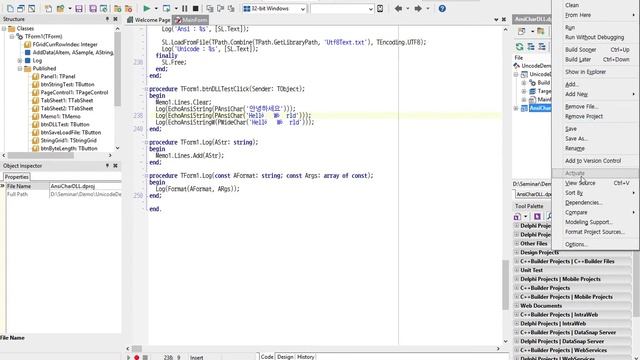Click the mobile device icon after combo box
Screen dimensions: 640x360
pyautogui.click(x=380, y=8)
